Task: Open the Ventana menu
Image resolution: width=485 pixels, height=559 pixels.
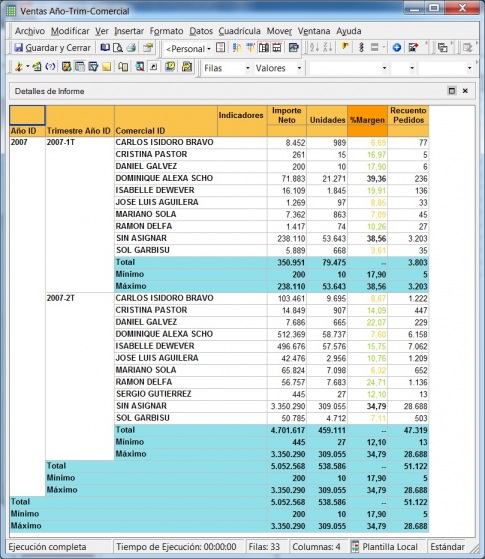Action: point(314,31)
